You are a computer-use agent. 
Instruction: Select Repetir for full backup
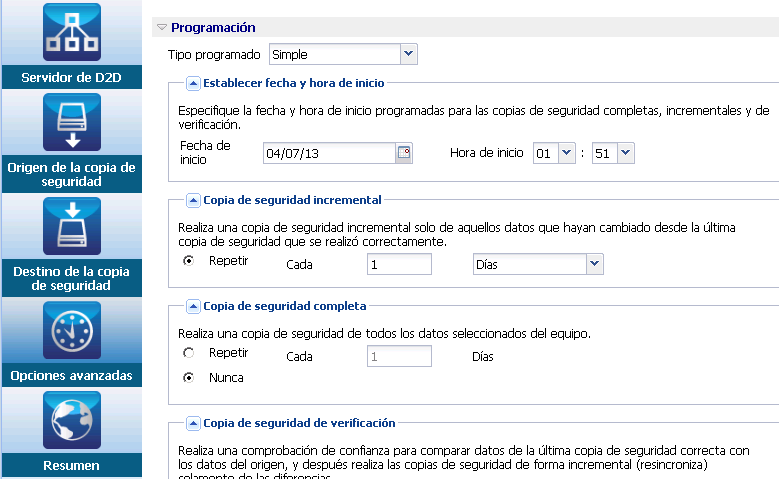tap(188, 353)
